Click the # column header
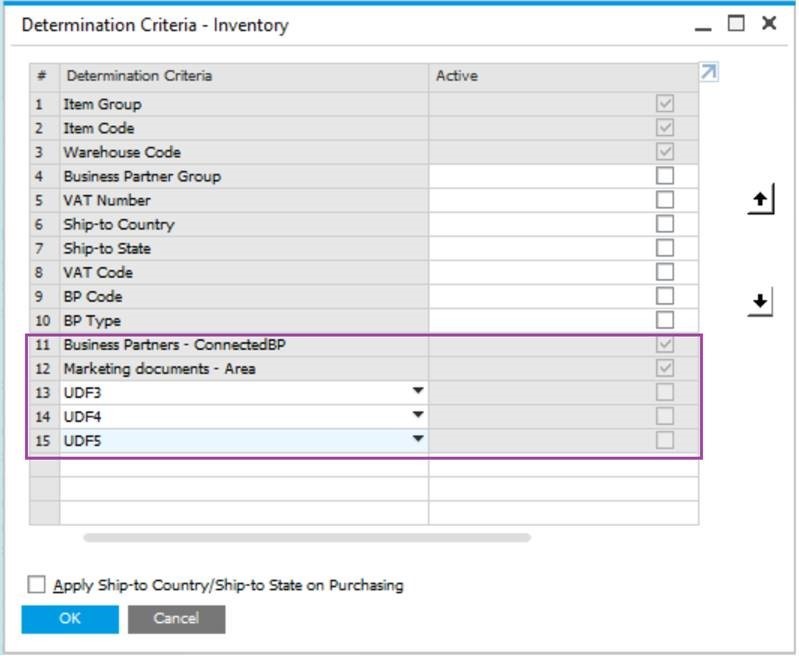The width and height of the screenshot is (799, 656). [45, 76]
